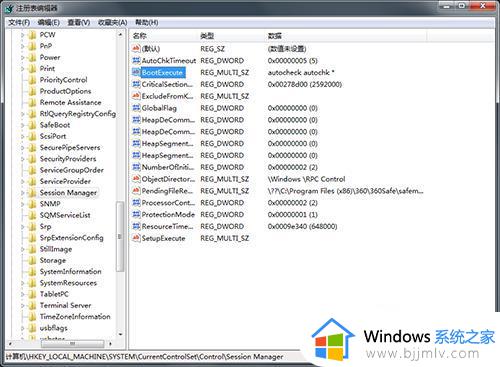The width and height of the screenshot is (500, 367).
Task: Click the string icon beside (默认) value
Action: click(136, 49)
